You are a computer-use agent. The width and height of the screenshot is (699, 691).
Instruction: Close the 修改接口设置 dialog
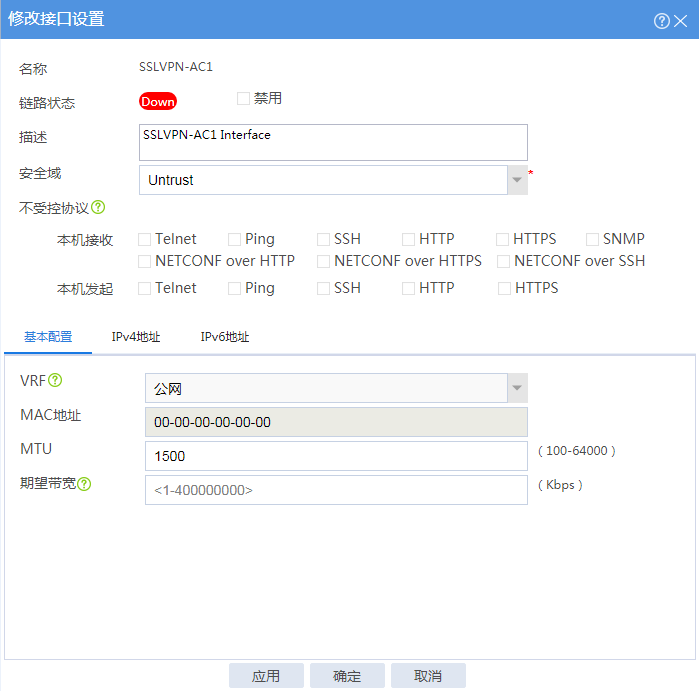(681, 21)
